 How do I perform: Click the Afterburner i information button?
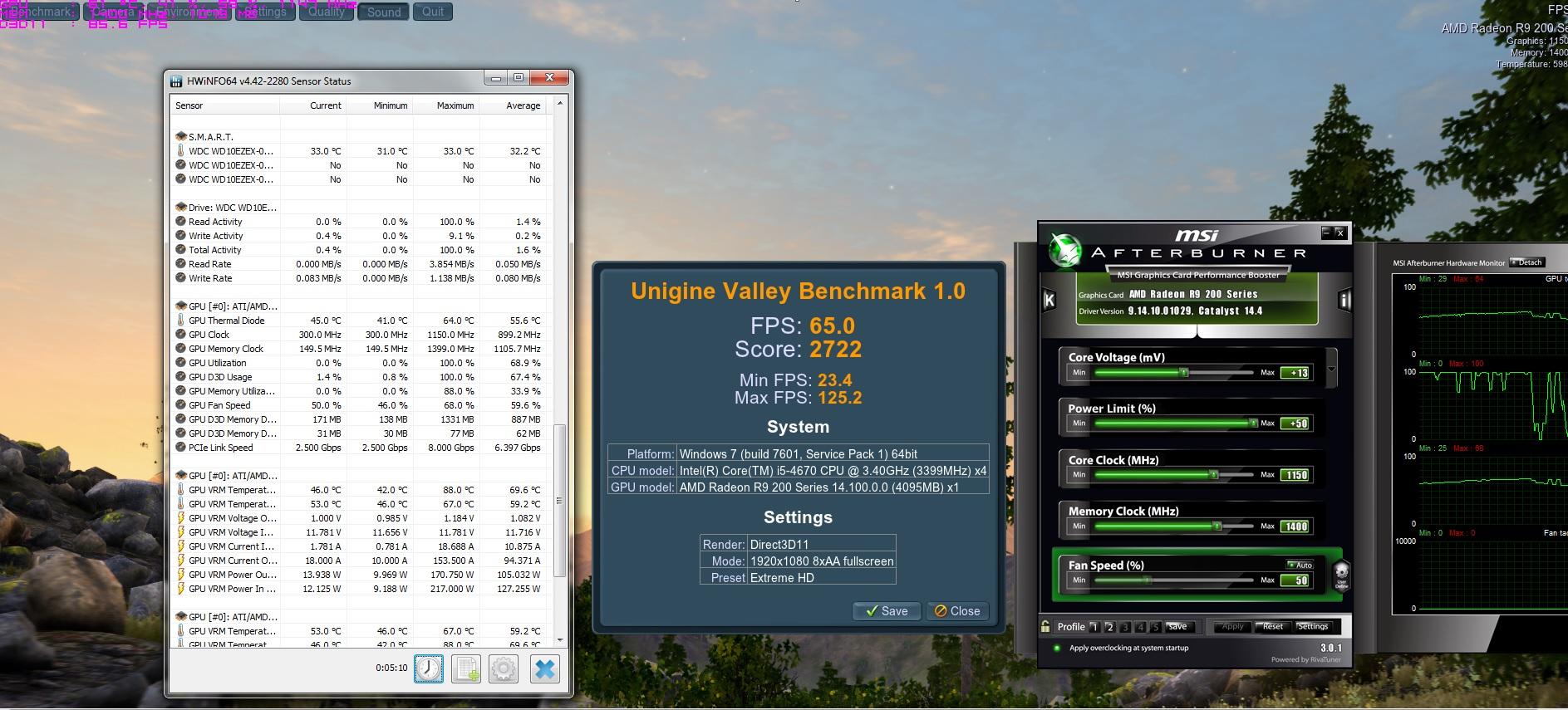(x=1344, y=300)
